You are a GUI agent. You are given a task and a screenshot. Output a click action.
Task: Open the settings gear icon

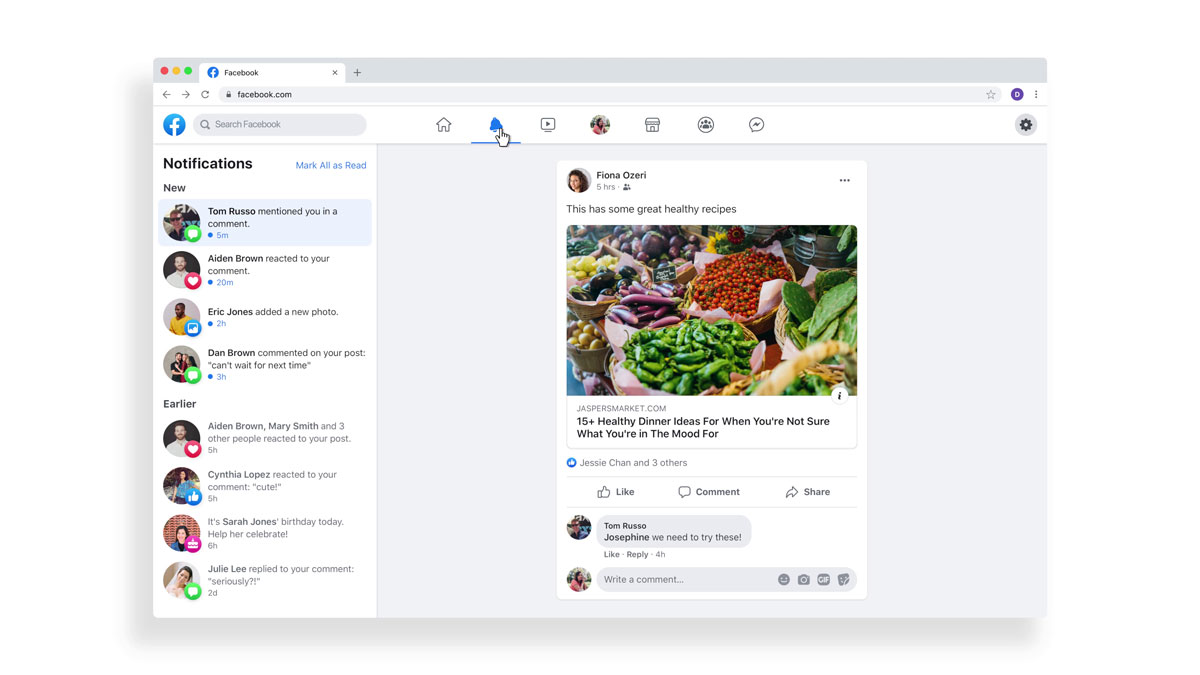click(x=1026, y=125)
